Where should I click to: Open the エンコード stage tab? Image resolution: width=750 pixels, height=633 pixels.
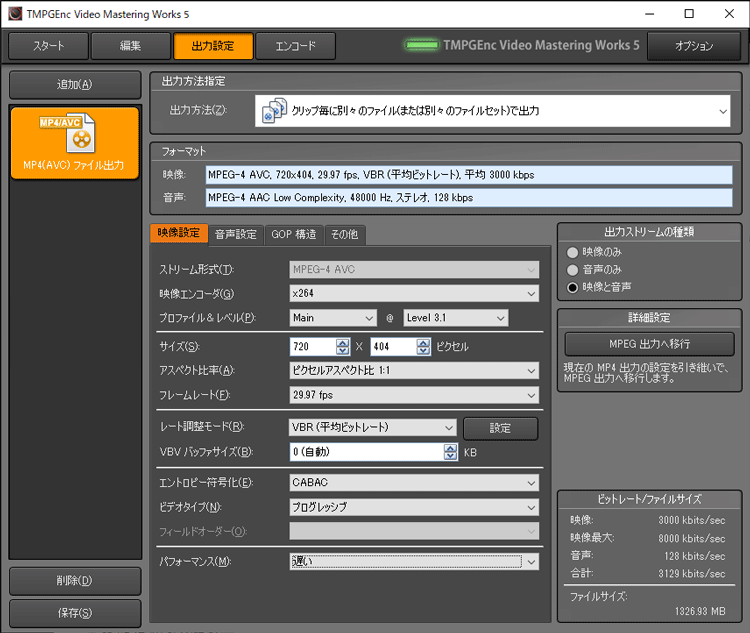pyautogui.click(x=295, y=46)
